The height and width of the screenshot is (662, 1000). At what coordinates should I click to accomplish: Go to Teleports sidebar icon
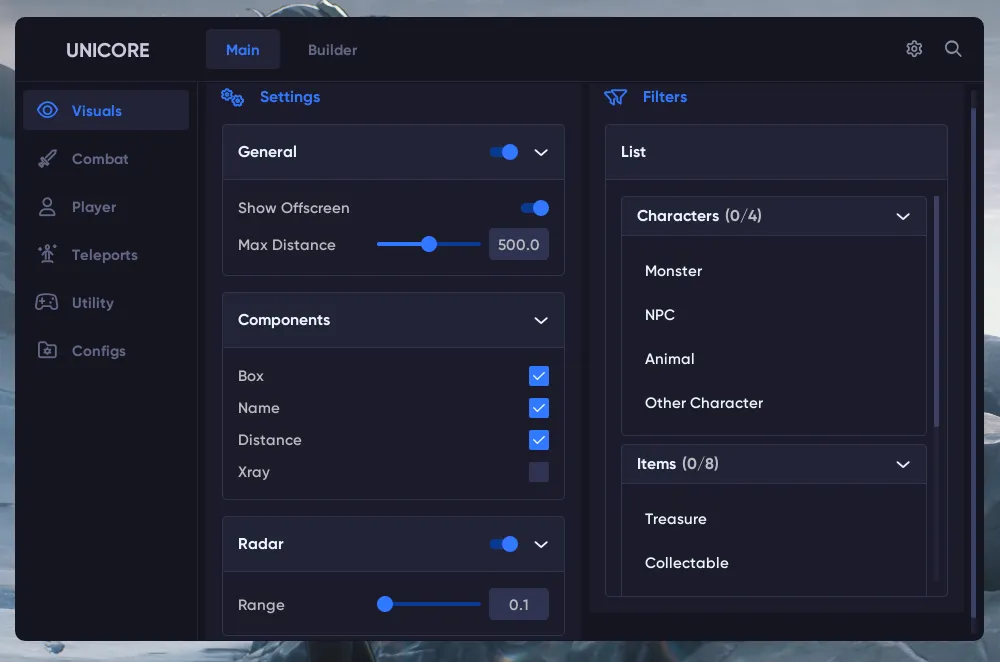(x=47, y=255)
